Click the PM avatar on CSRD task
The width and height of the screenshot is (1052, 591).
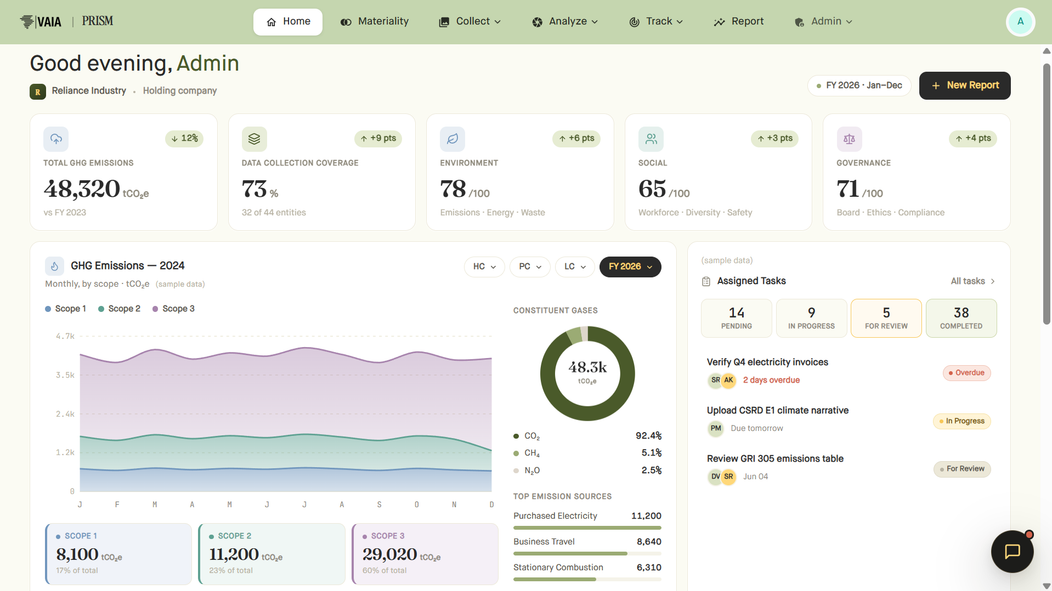point(715,428)
